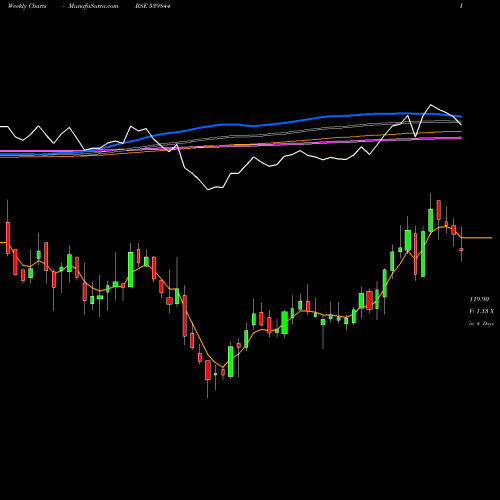Click the 'BSE 539844' symbol text
Screen dimensions: 500x500
(x=153, y=6)
